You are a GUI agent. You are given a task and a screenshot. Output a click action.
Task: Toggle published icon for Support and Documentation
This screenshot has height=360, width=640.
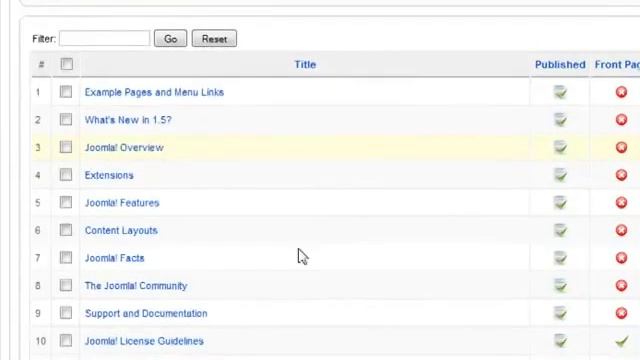click(560, 313)
